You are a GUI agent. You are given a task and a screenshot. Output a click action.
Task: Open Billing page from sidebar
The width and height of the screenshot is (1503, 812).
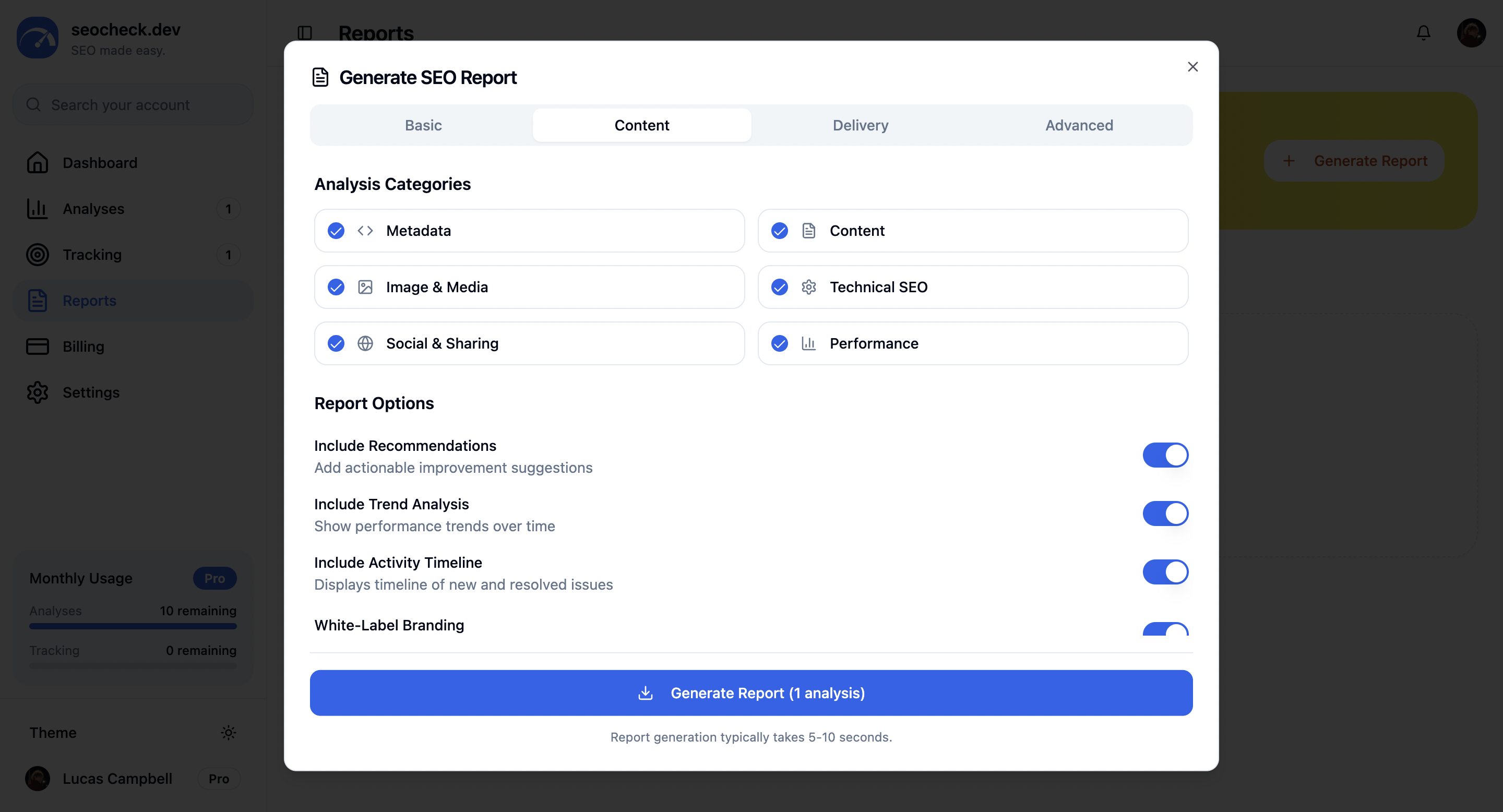[133, 347]
